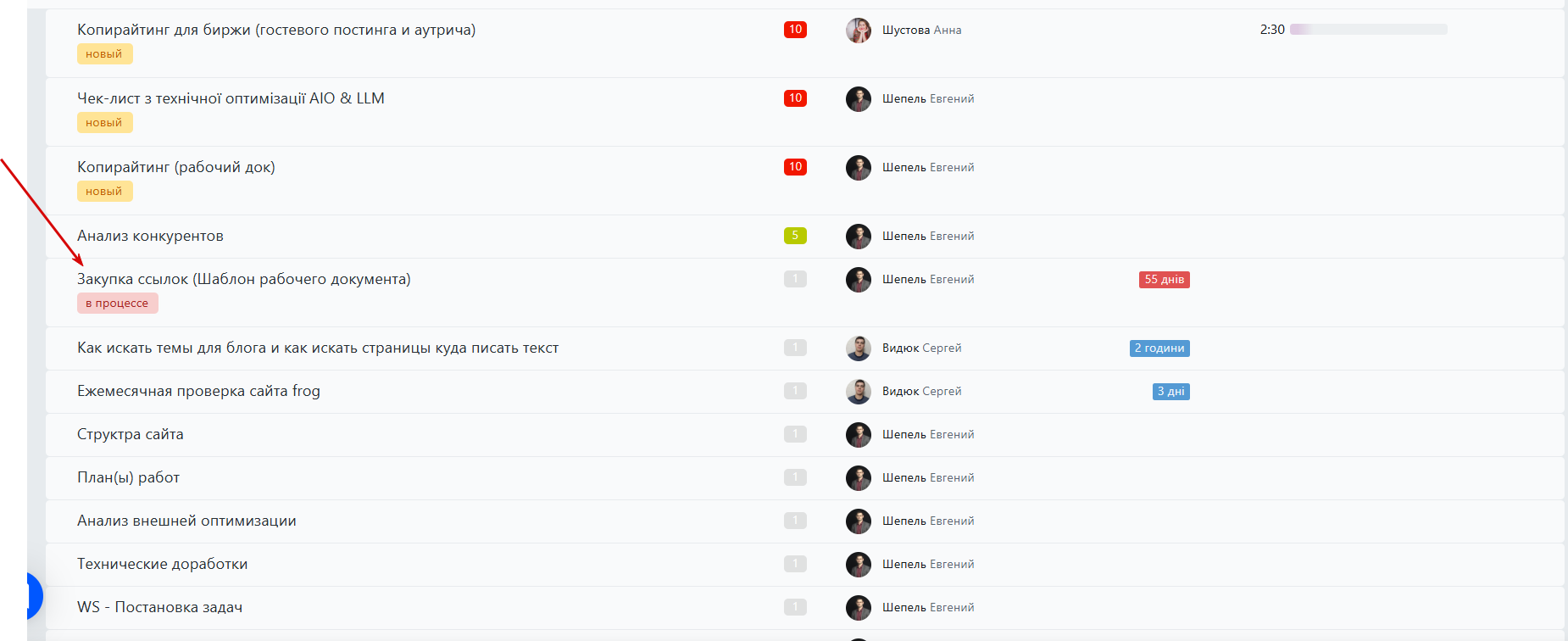Click Шустова Анна's avatar
Image resolution: width=1568 pixels, height=641 pixels.
(x=859, y=30)
